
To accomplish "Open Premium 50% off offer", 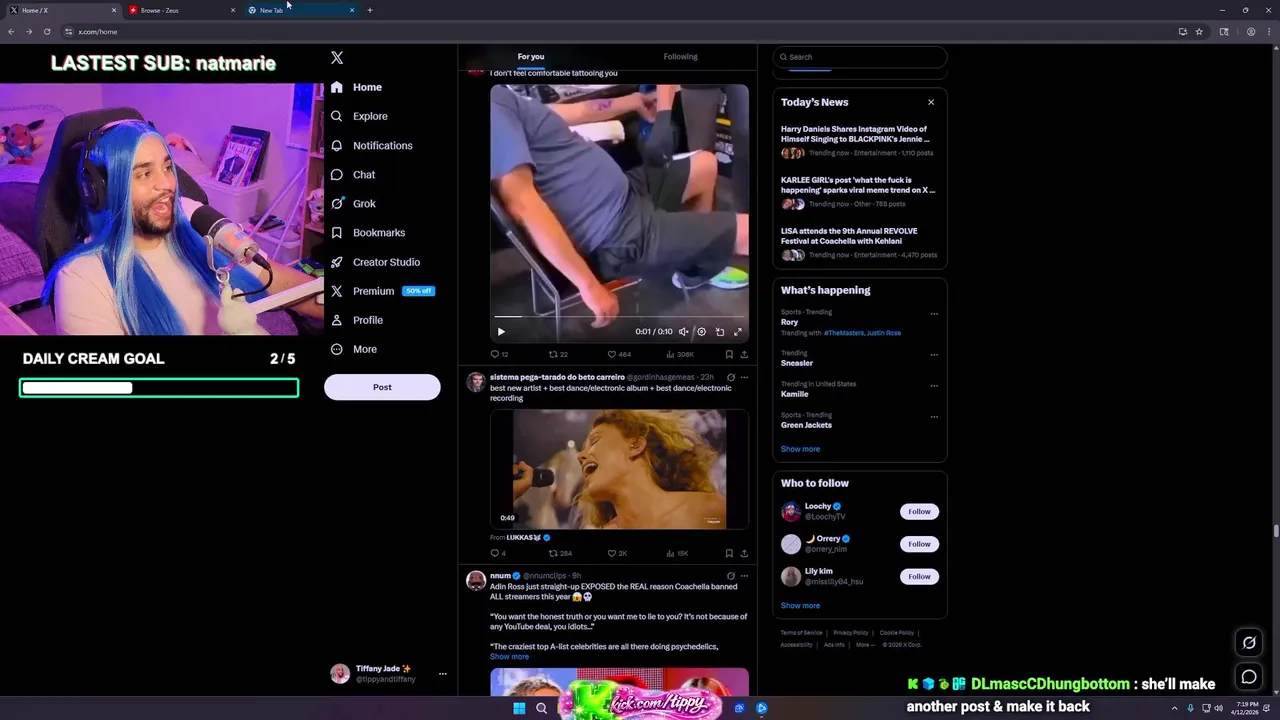I will [382, 291].
